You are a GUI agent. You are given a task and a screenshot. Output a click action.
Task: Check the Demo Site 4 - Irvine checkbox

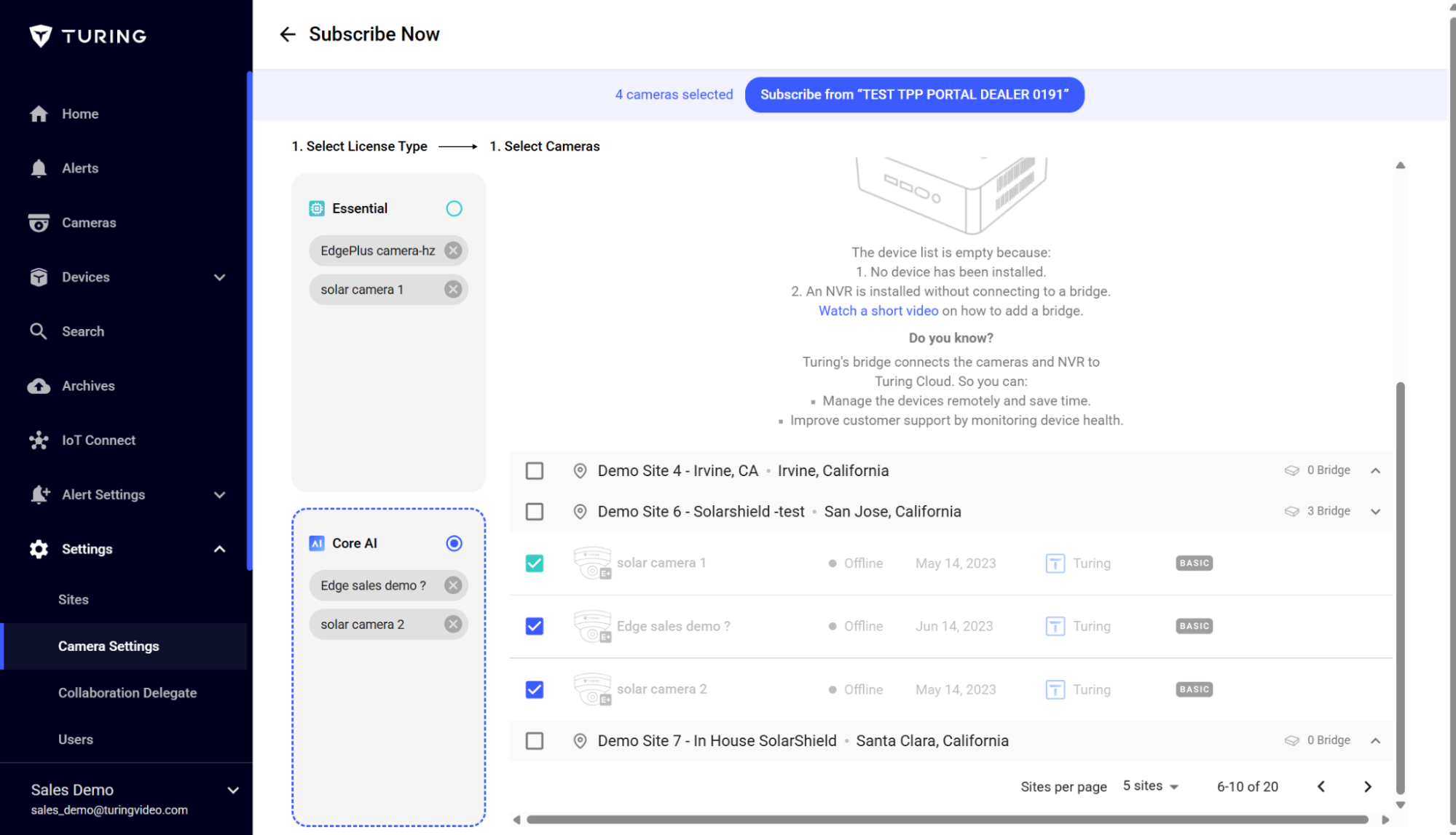pos(535,471)
